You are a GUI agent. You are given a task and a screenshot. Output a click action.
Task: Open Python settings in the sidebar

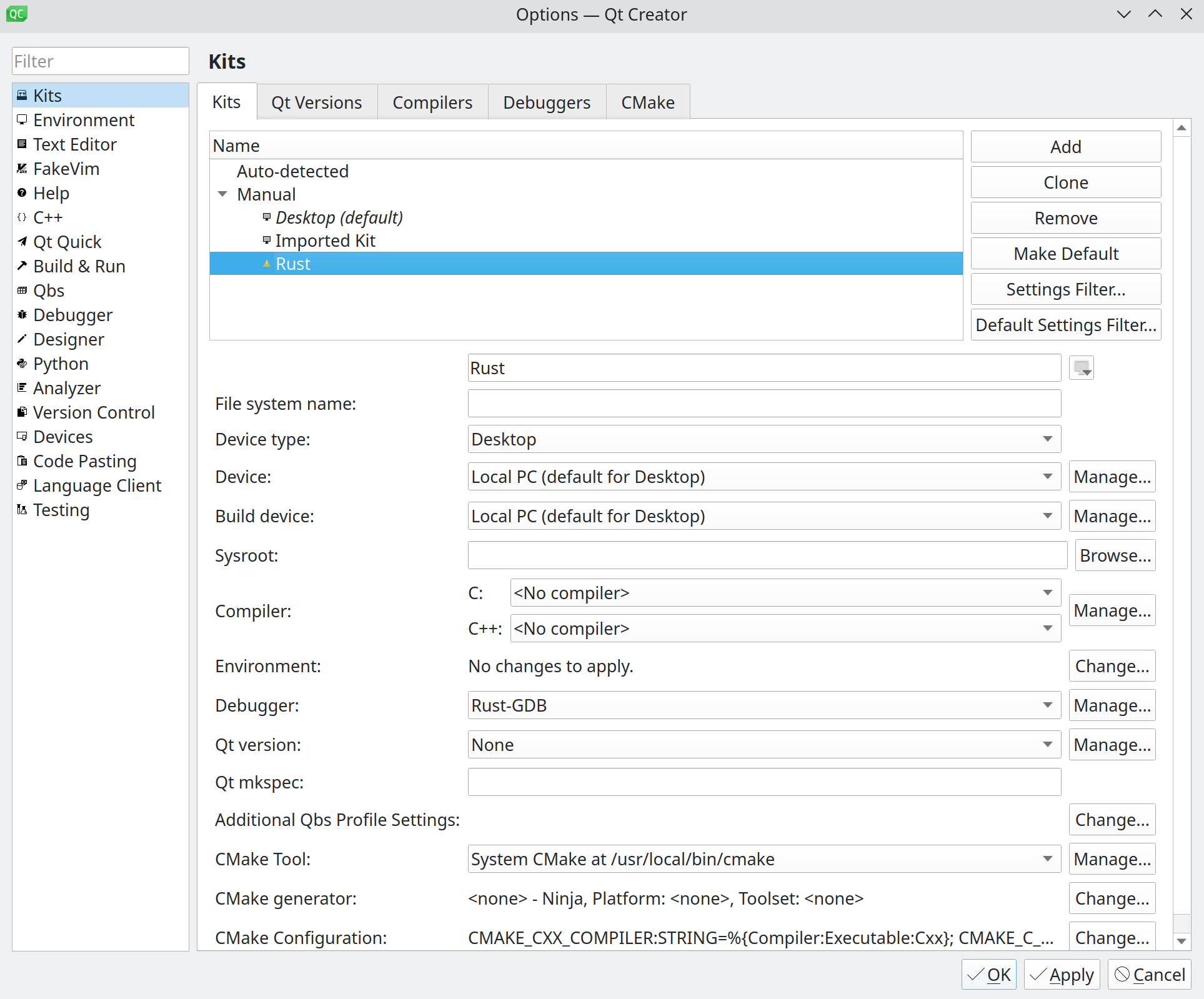click(60, 364)
